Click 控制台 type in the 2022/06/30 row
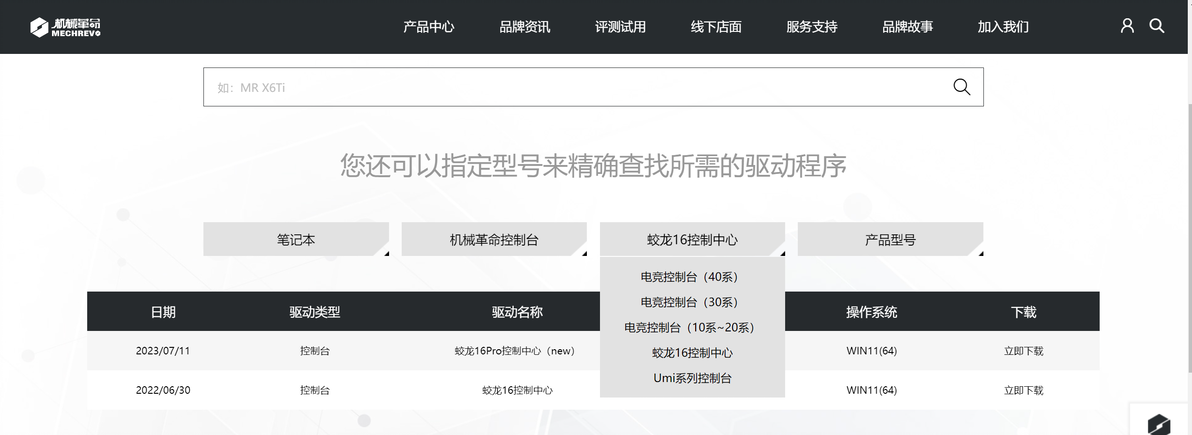Screen dimensions: 1192x435 coord(315,390)
